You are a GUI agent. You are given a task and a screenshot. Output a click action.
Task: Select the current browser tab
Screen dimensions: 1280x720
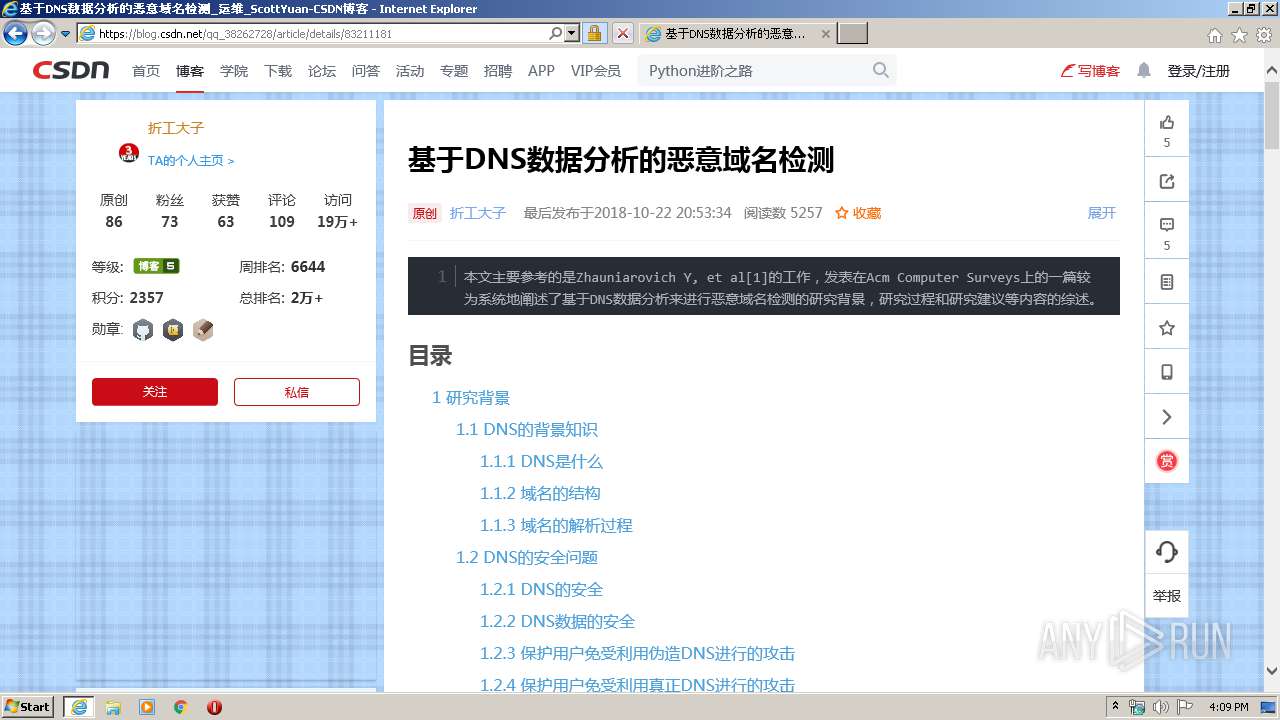click(x=737, y=34)
